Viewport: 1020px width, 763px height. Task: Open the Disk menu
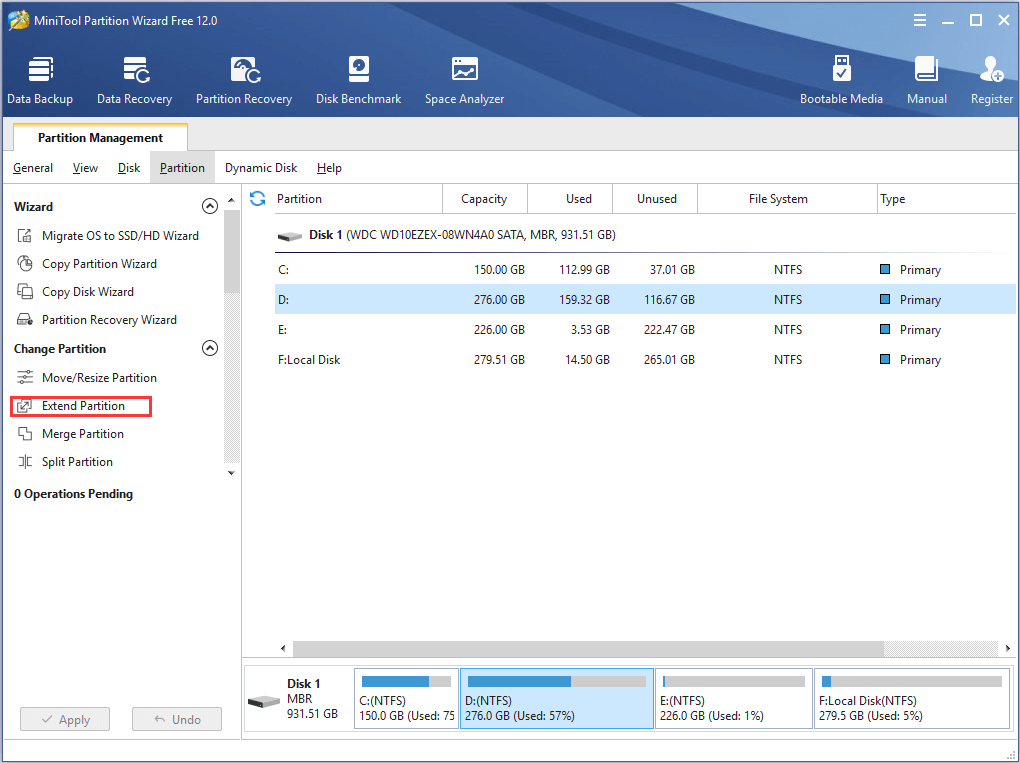point(129,168)
